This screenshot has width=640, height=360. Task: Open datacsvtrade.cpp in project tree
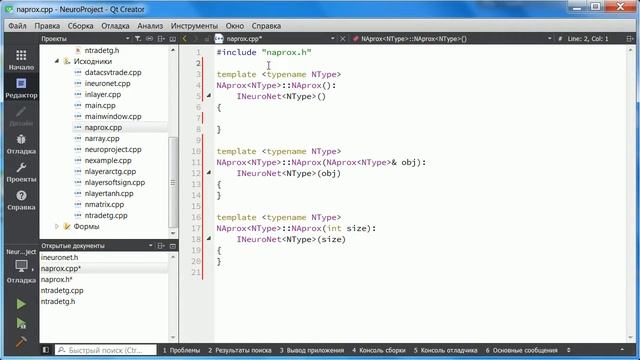[113, 72]
